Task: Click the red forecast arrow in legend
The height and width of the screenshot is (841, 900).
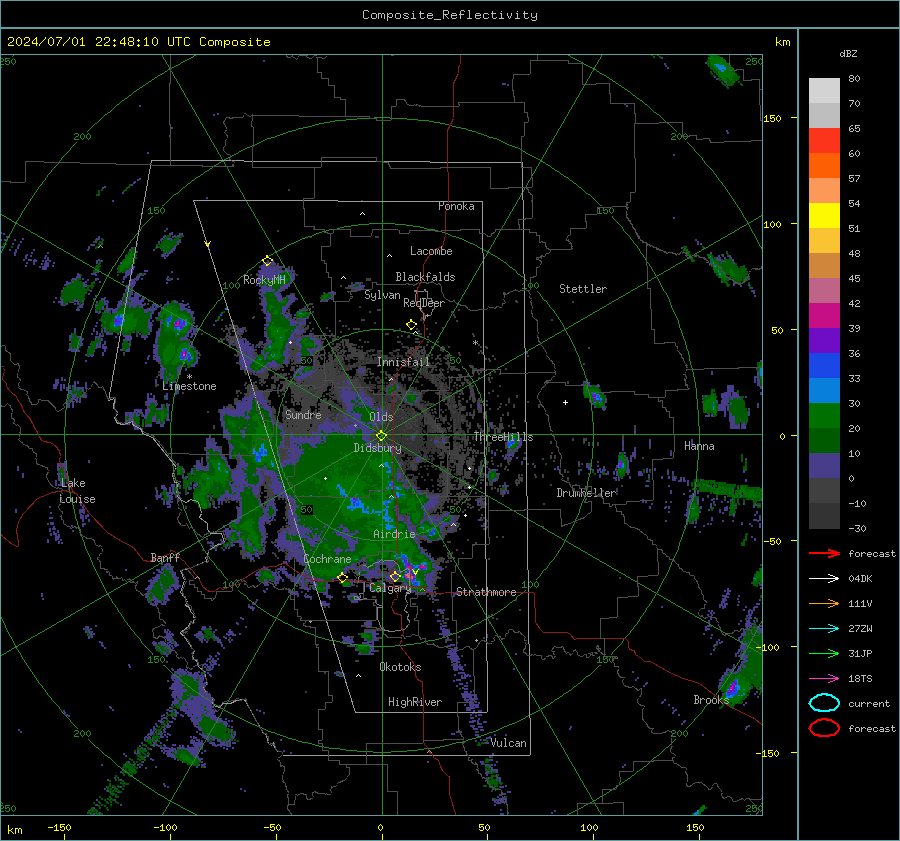Action: click(824, 553)
